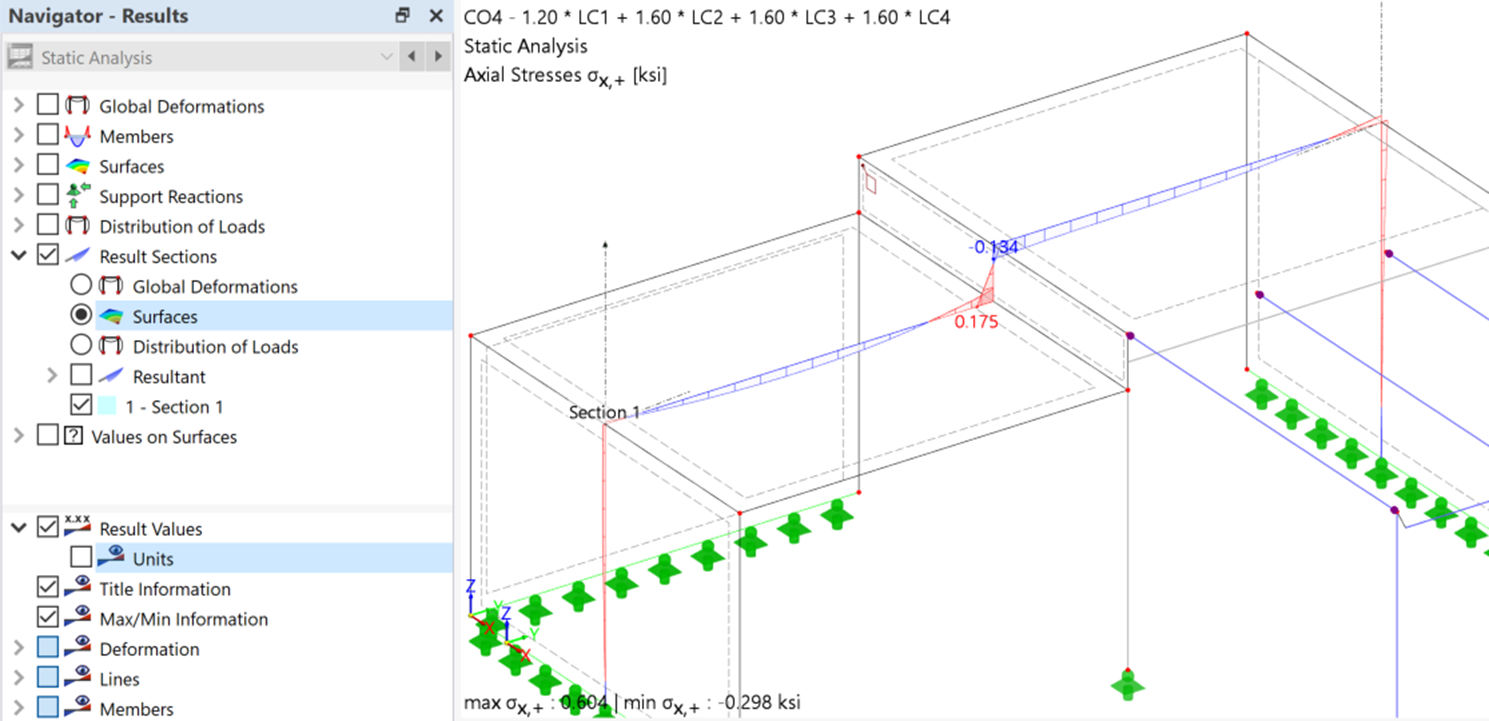Click the Members result diagram icon
The height and width of the screenshot is (721, 1489).
(x=78, y=136)
